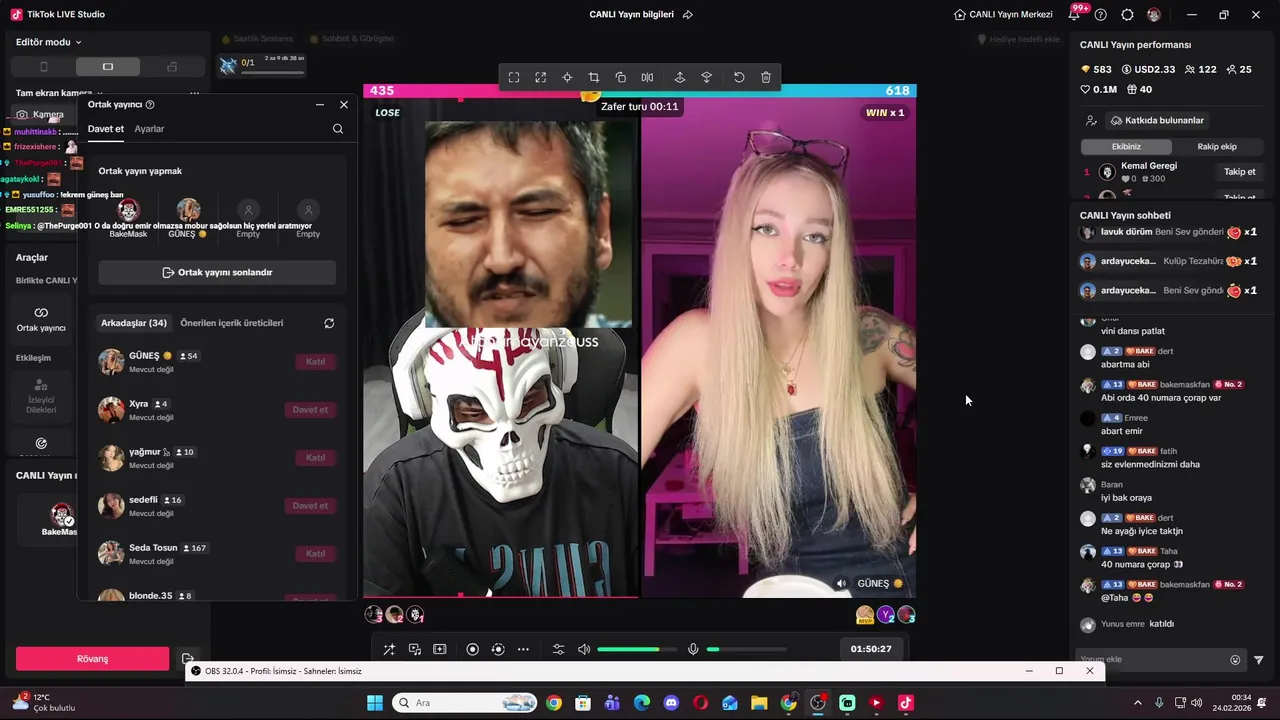Select the landscape layout option
The image size is (1280, 720).
[108, 67]
